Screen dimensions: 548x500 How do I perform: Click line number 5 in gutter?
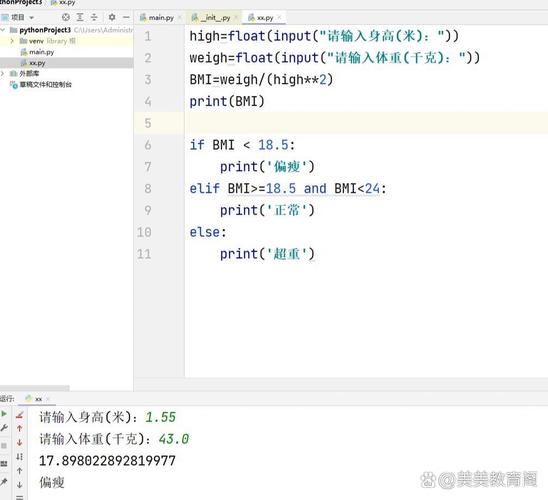coord(148,123)
